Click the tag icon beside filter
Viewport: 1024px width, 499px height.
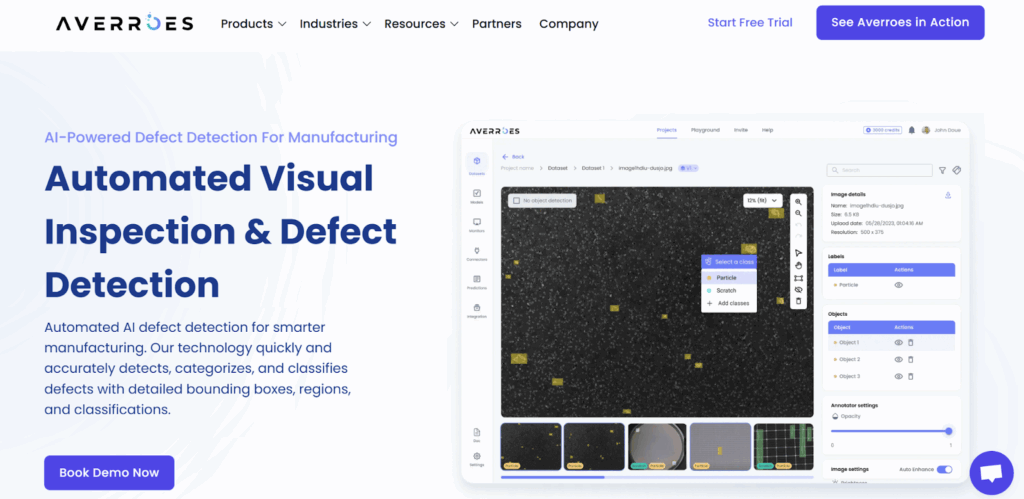(956, 170)
